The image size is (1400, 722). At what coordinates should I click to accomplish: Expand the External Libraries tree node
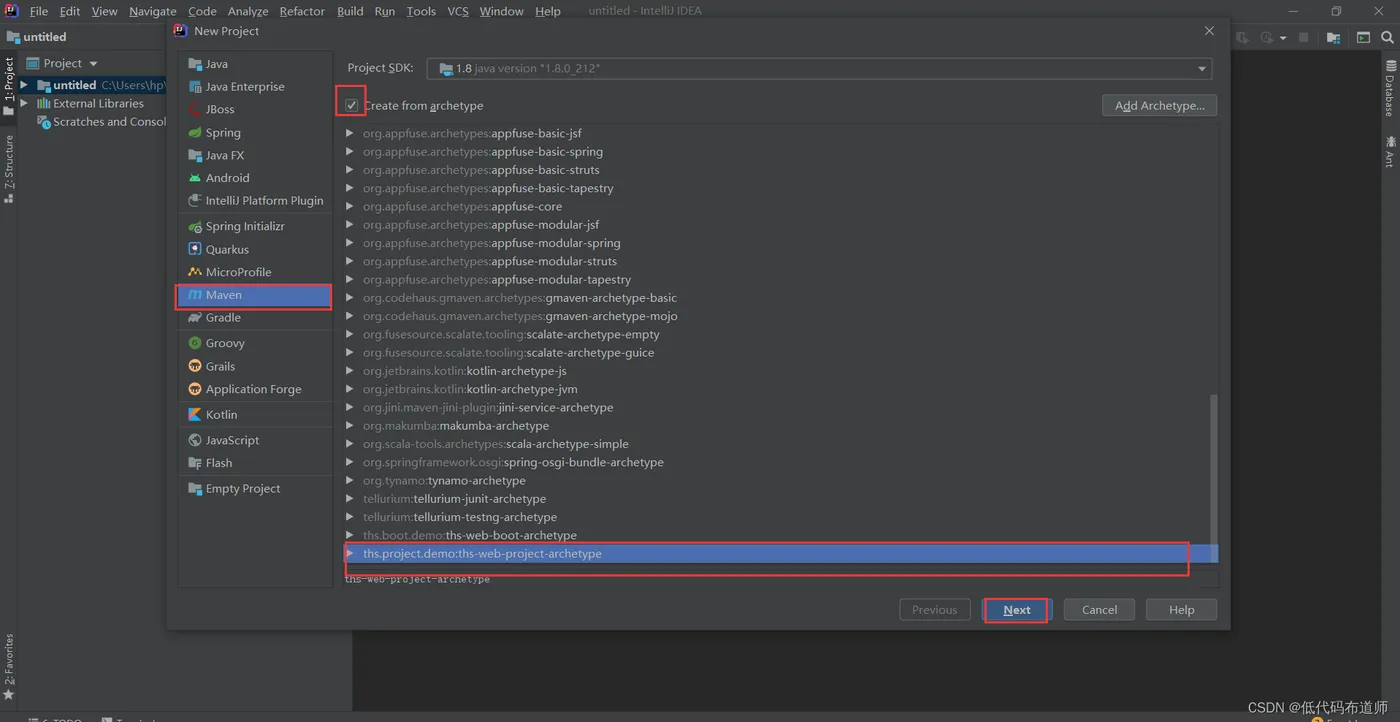pyautogui.click(x=24, y=103)
